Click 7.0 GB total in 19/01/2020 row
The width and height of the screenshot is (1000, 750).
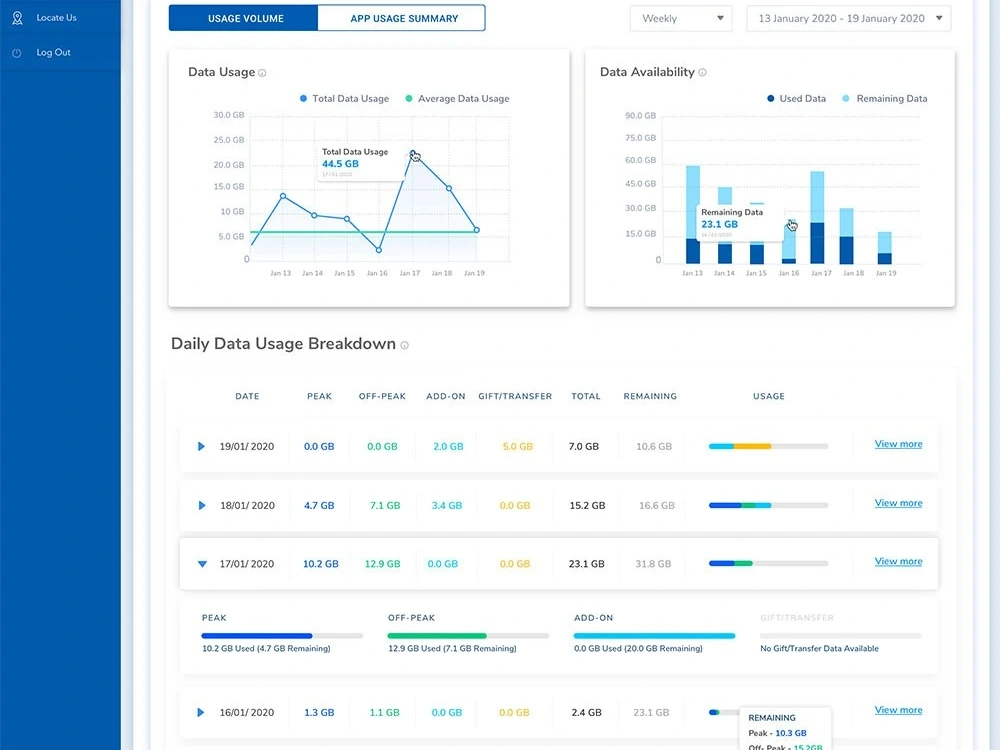[x=584, y=446]
